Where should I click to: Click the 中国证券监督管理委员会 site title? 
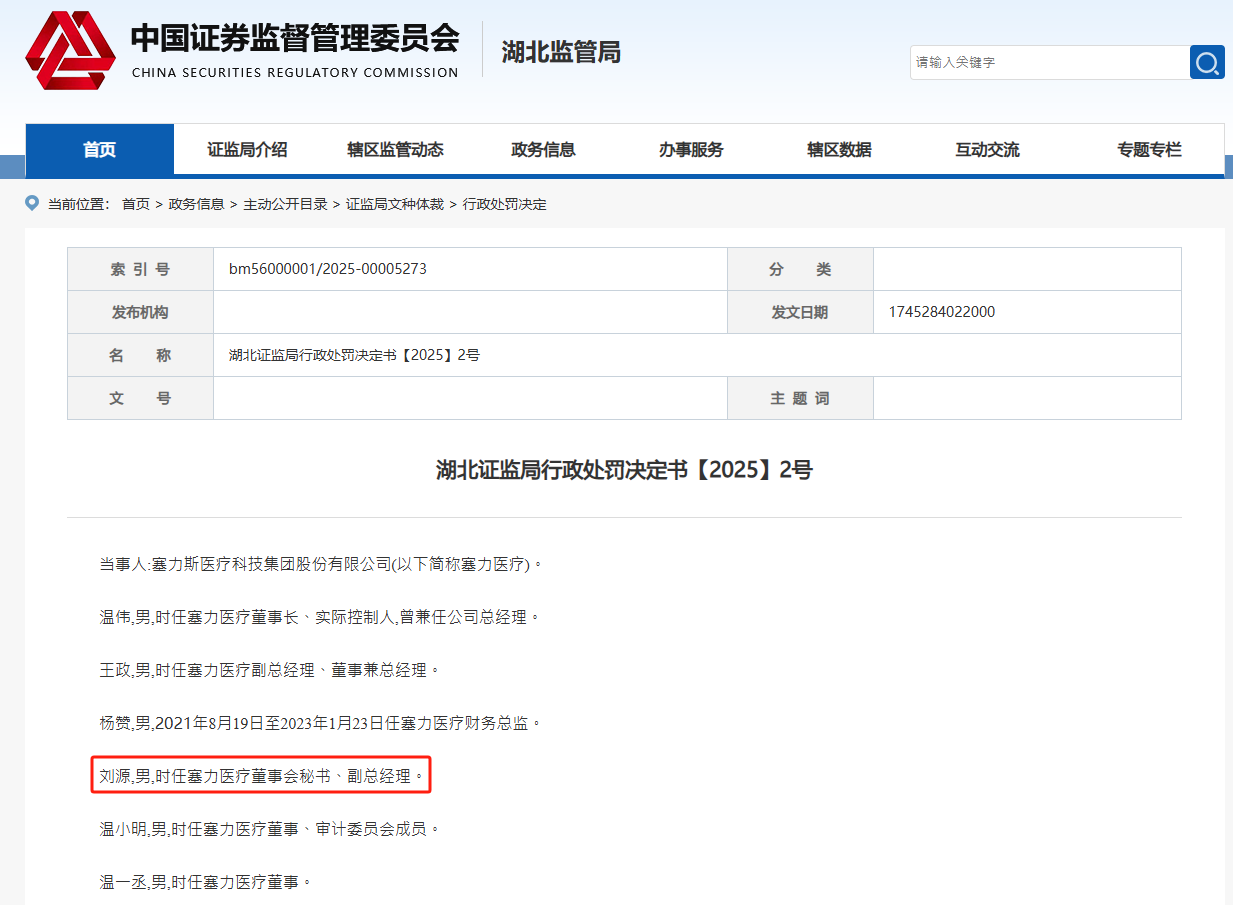click(295, 37)
